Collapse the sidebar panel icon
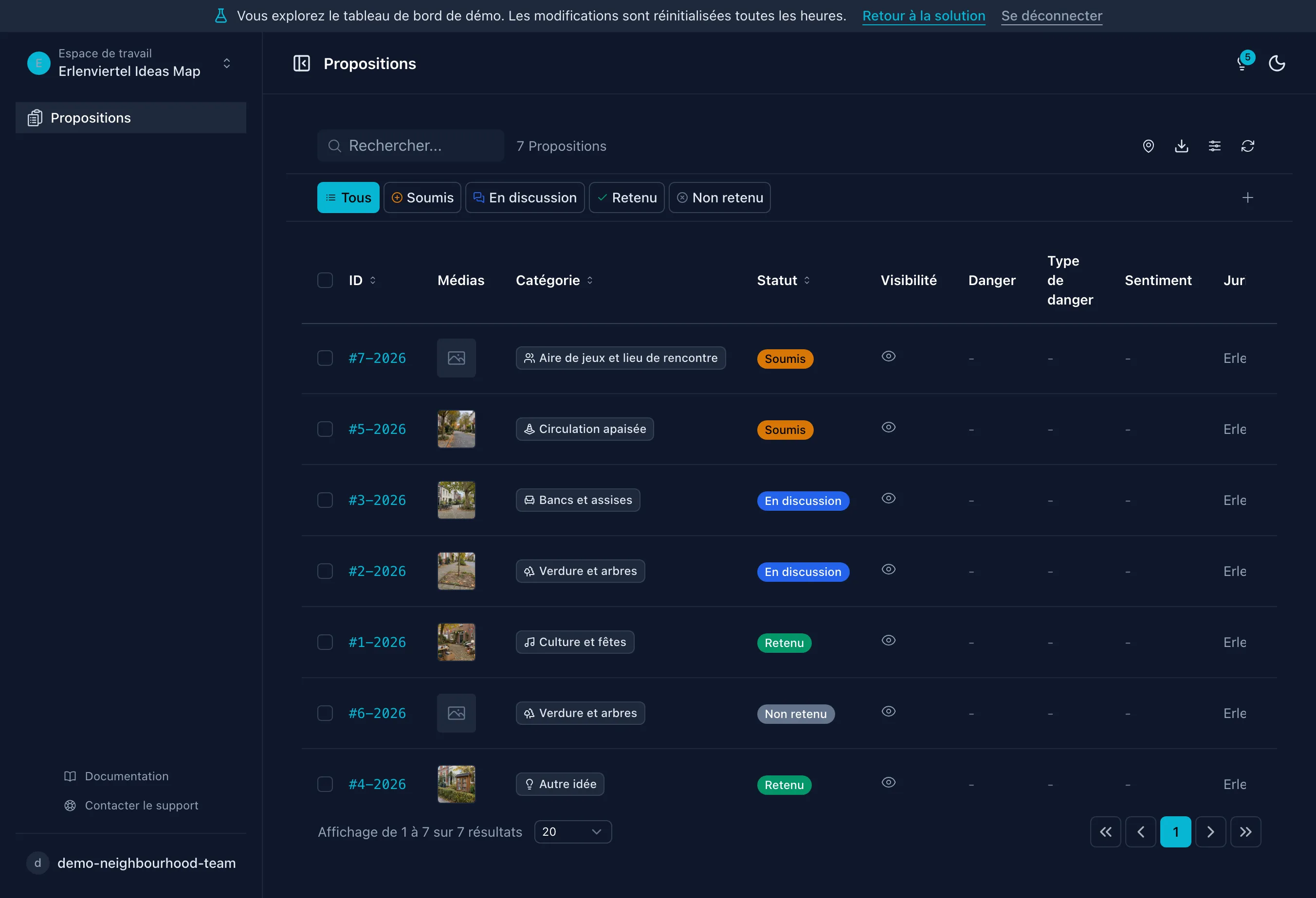The height and width of the screenshot is (898, 1316). (x=301, y=63)
